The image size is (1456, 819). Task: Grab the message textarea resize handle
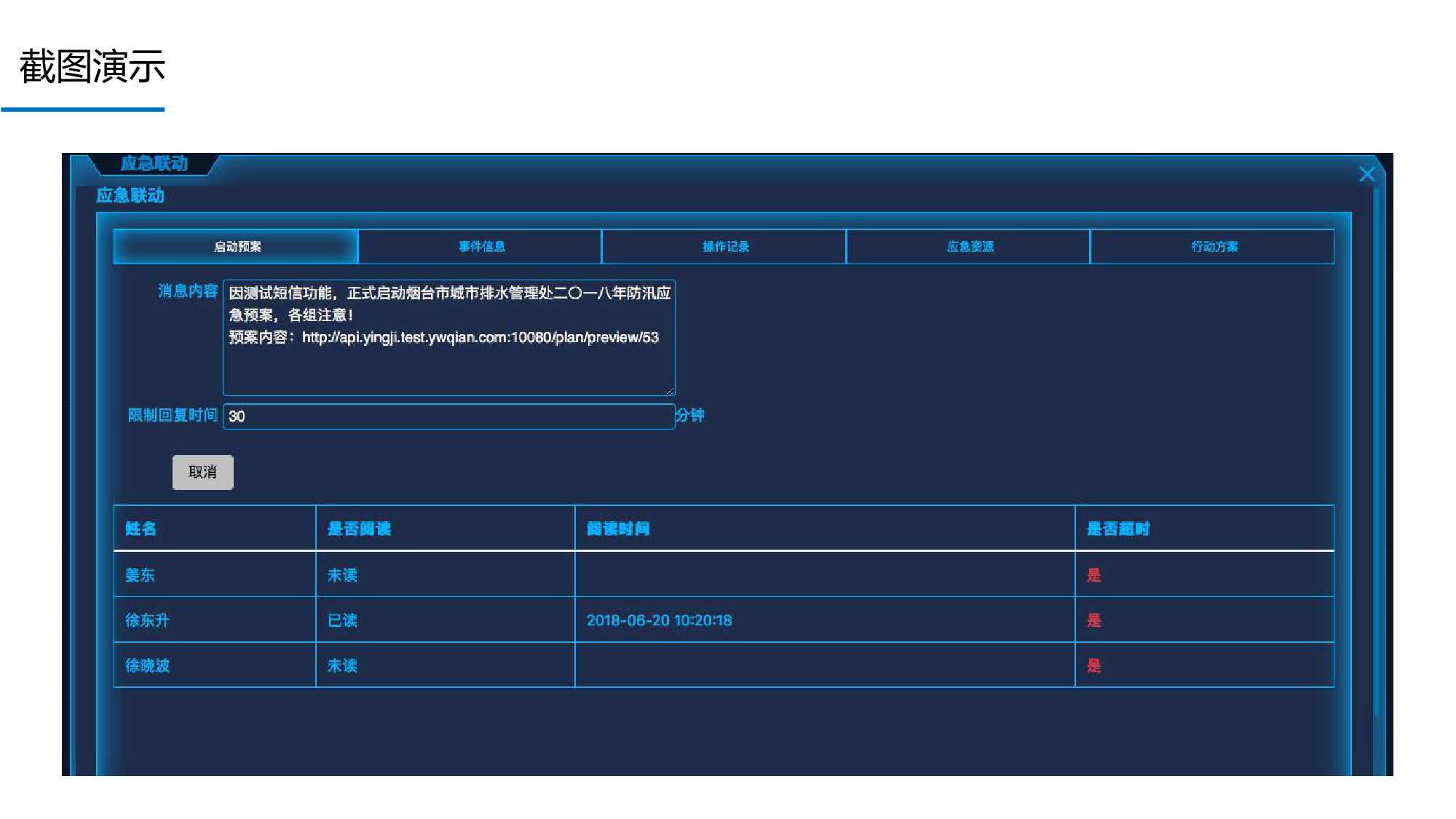[x=670, y=391]
